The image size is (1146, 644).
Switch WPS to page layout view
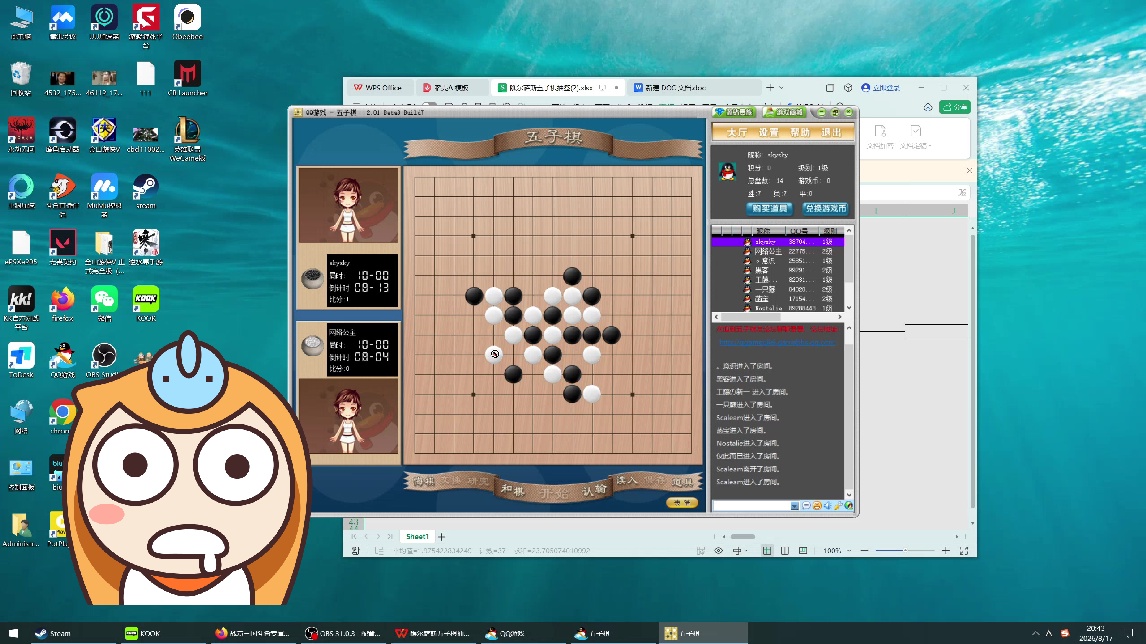pyautogui.click(x=785, y=550)
